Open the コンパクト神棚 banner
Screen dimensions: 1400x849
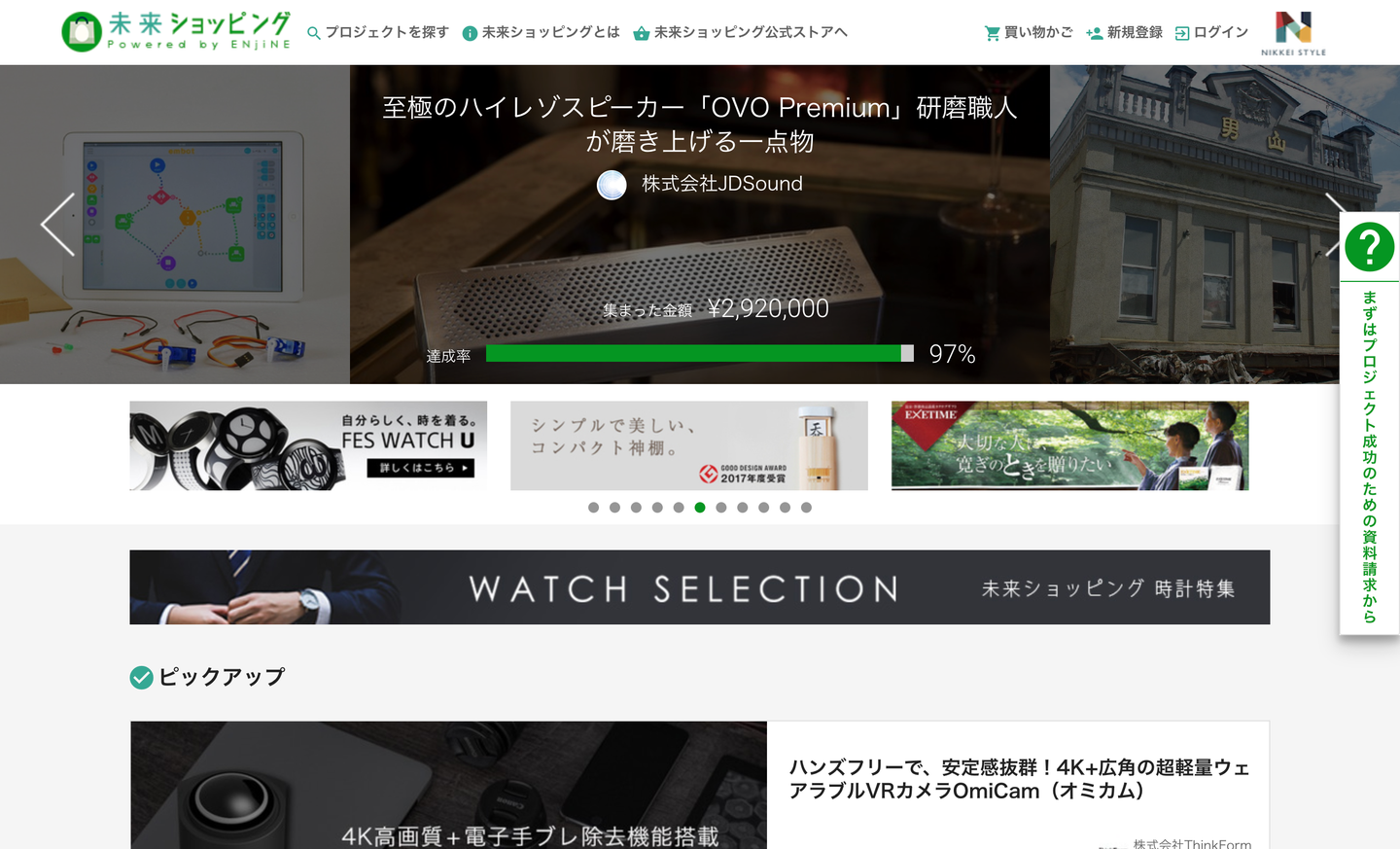pyautogui.click(x=689, y=445)
